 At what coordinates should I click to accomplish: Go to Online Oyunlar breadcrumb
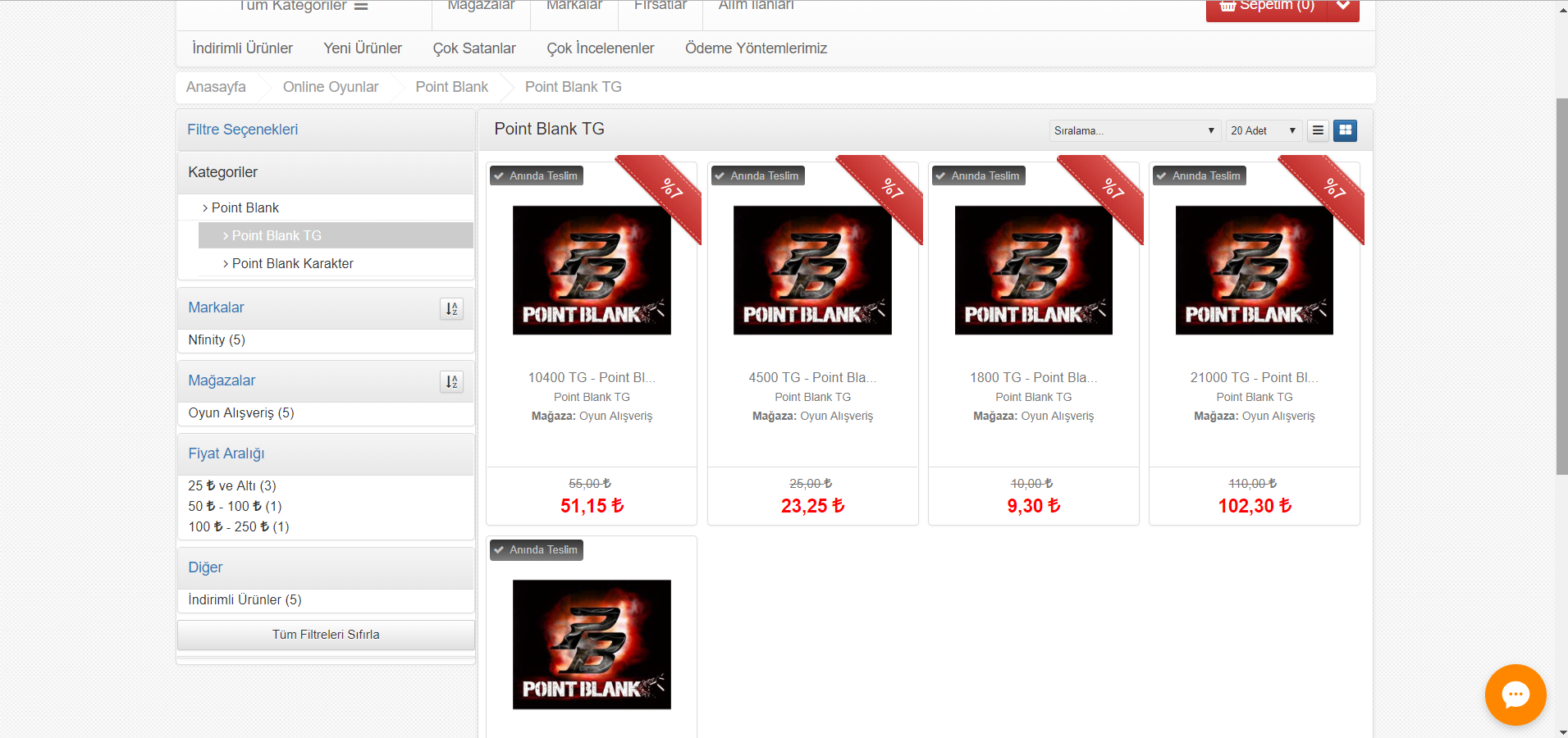331,87
